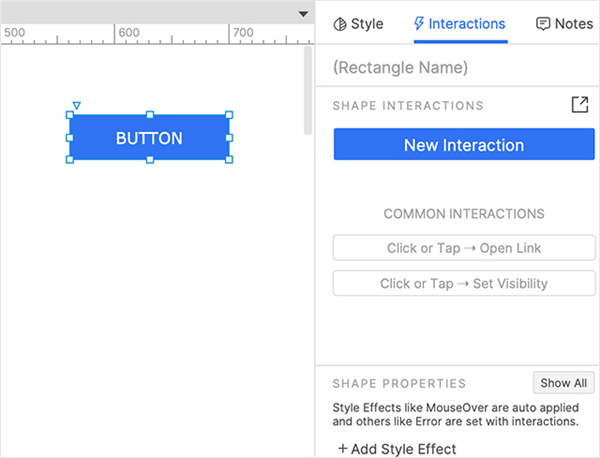600x458 pixels.
Task: Click the corner radius triangle handle above the button
Action: [x=77, y=105]
